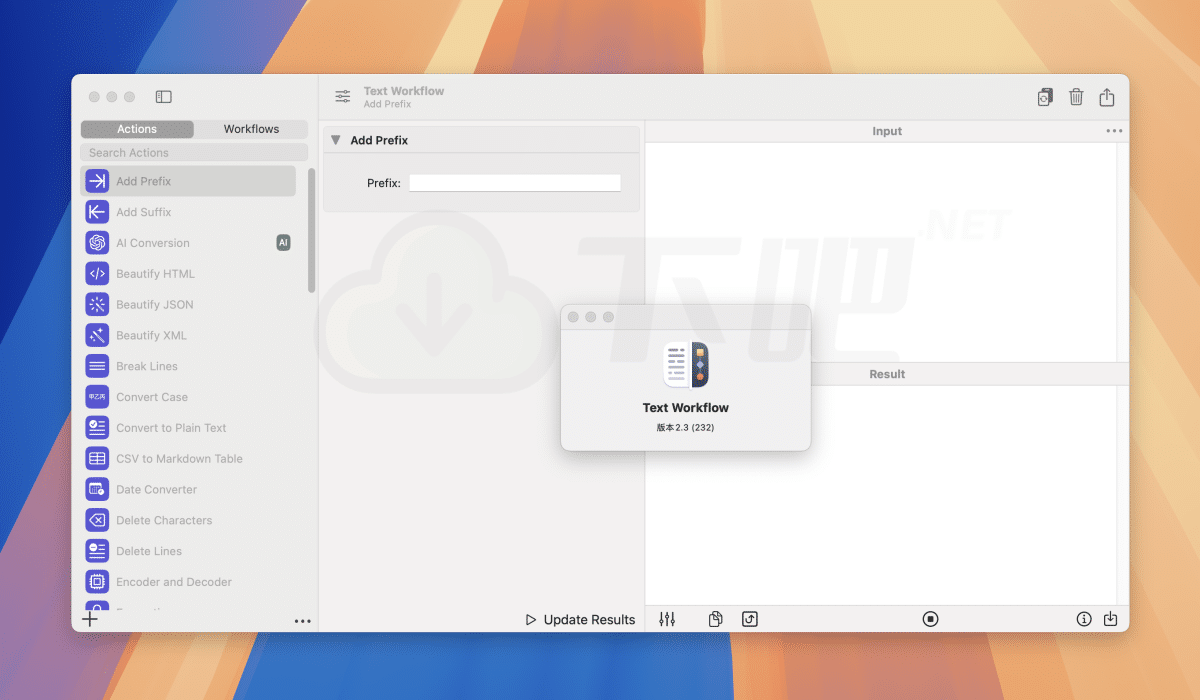
Task: Open the bottom bar adjustment sliders icon
Action: pyautogui.click(x=668, y=620)
